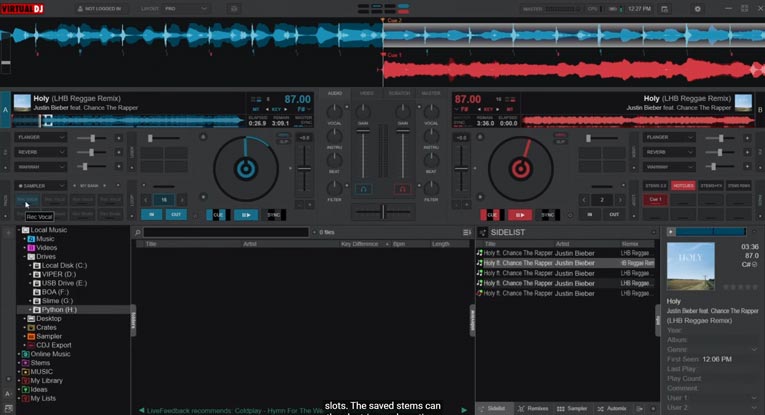The height and width of the screenshot is (415, 765).
Task: Switch mixer to SCRATCH tab
Action: [x=399, y=93]
